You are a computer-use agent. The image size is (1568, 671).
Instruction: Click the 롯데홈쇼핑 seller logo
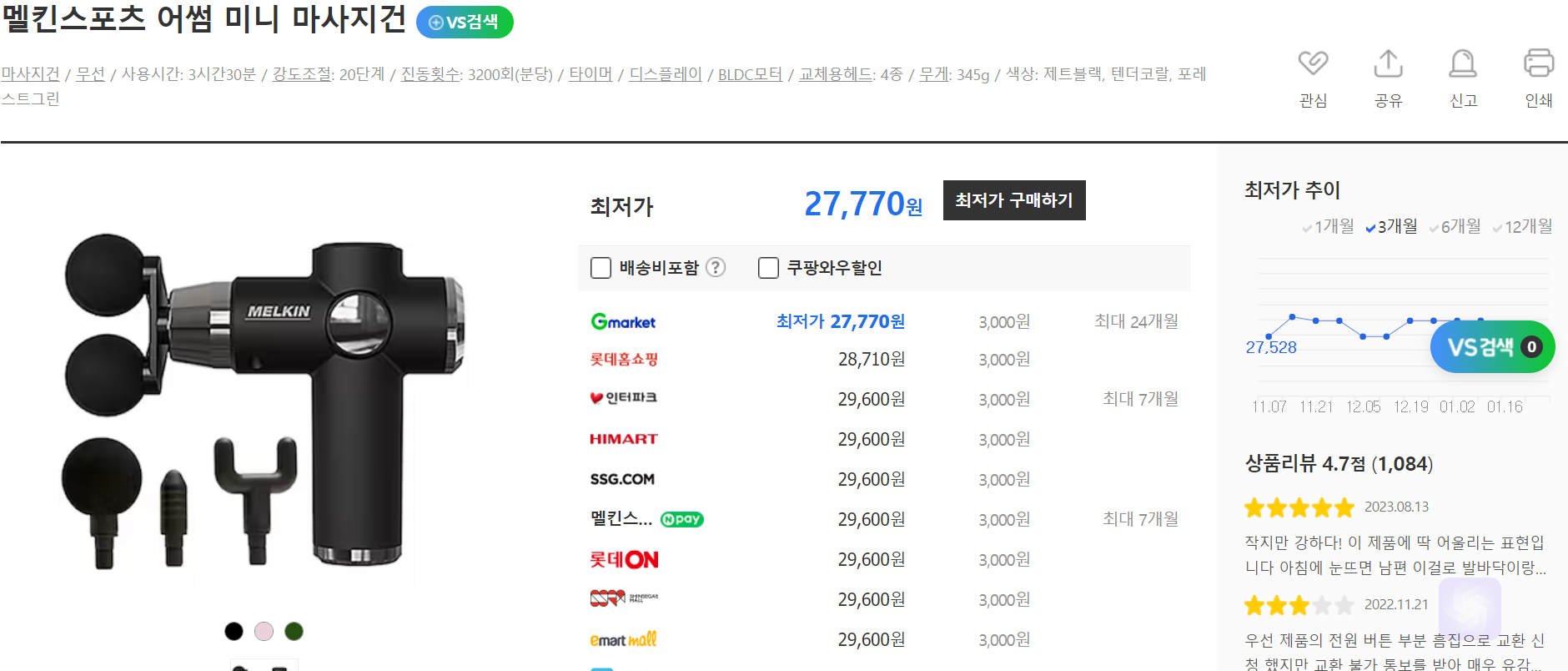click(x=624, y=359)
